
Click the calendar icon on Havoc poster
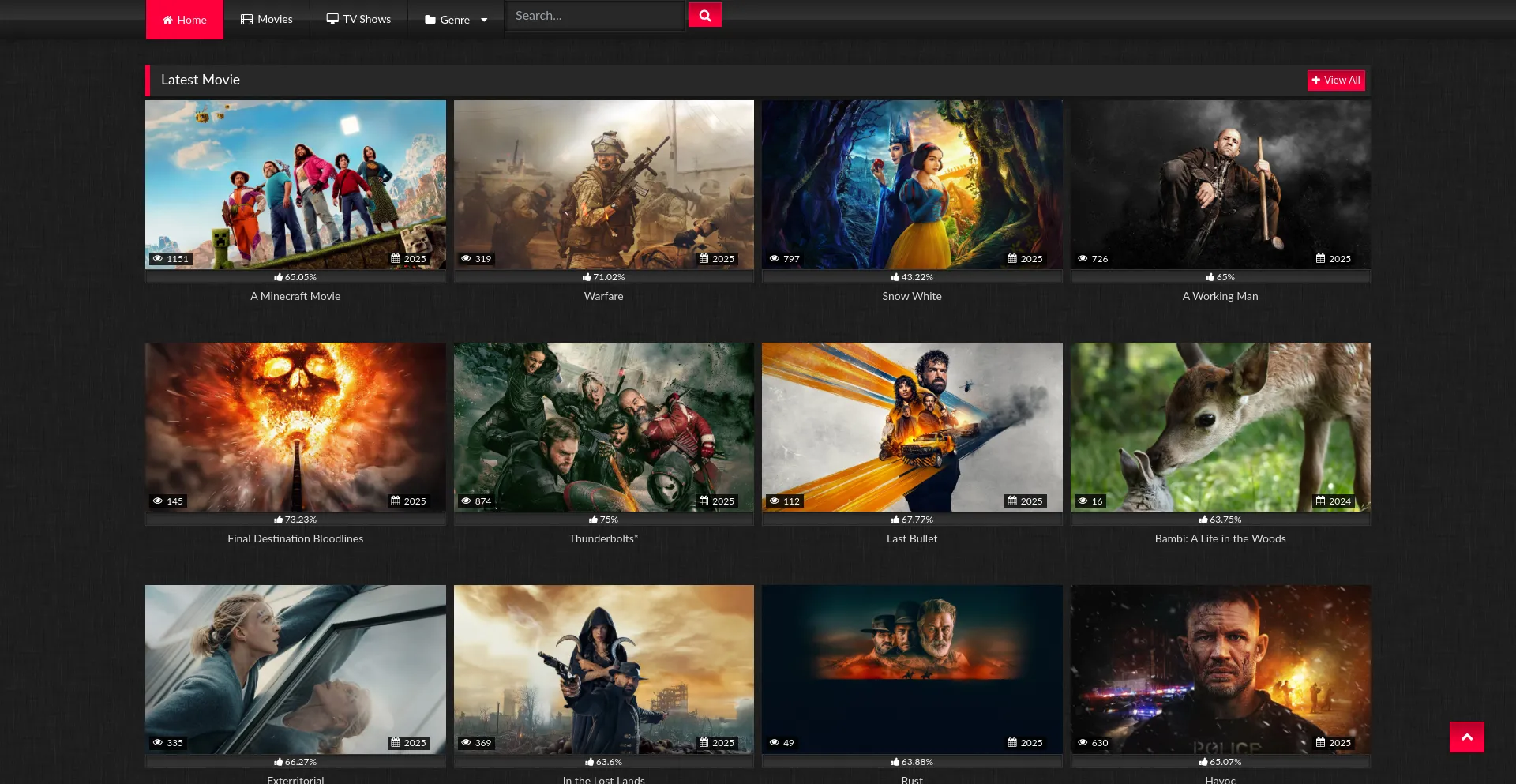tap(1320, 743)
